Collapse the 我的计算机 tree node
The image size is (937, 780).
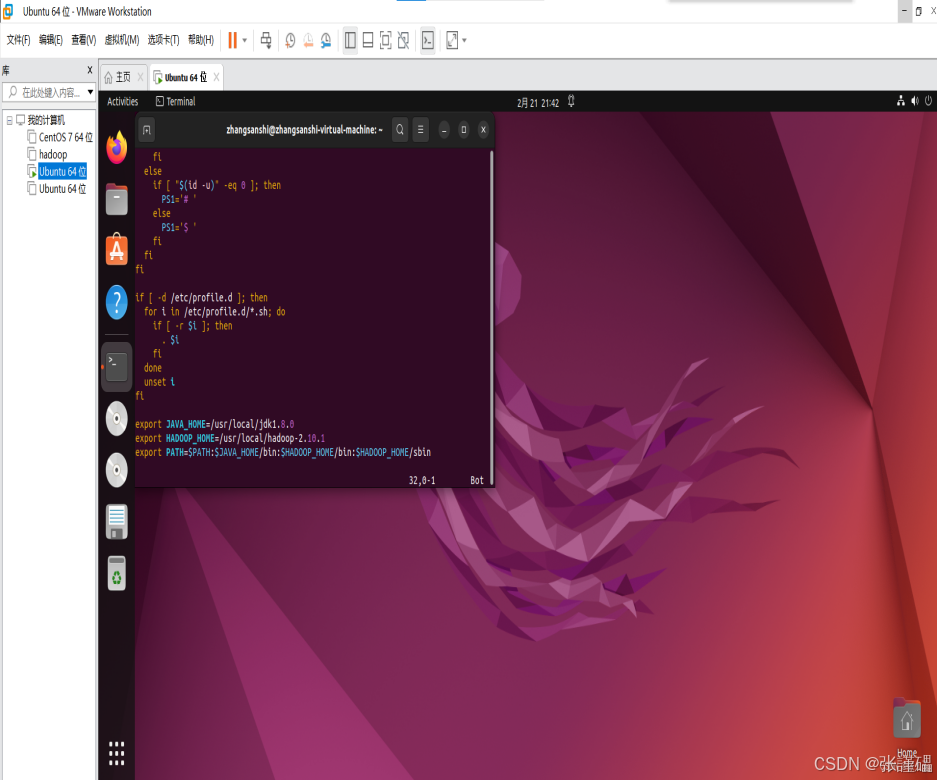pos(10,120)
